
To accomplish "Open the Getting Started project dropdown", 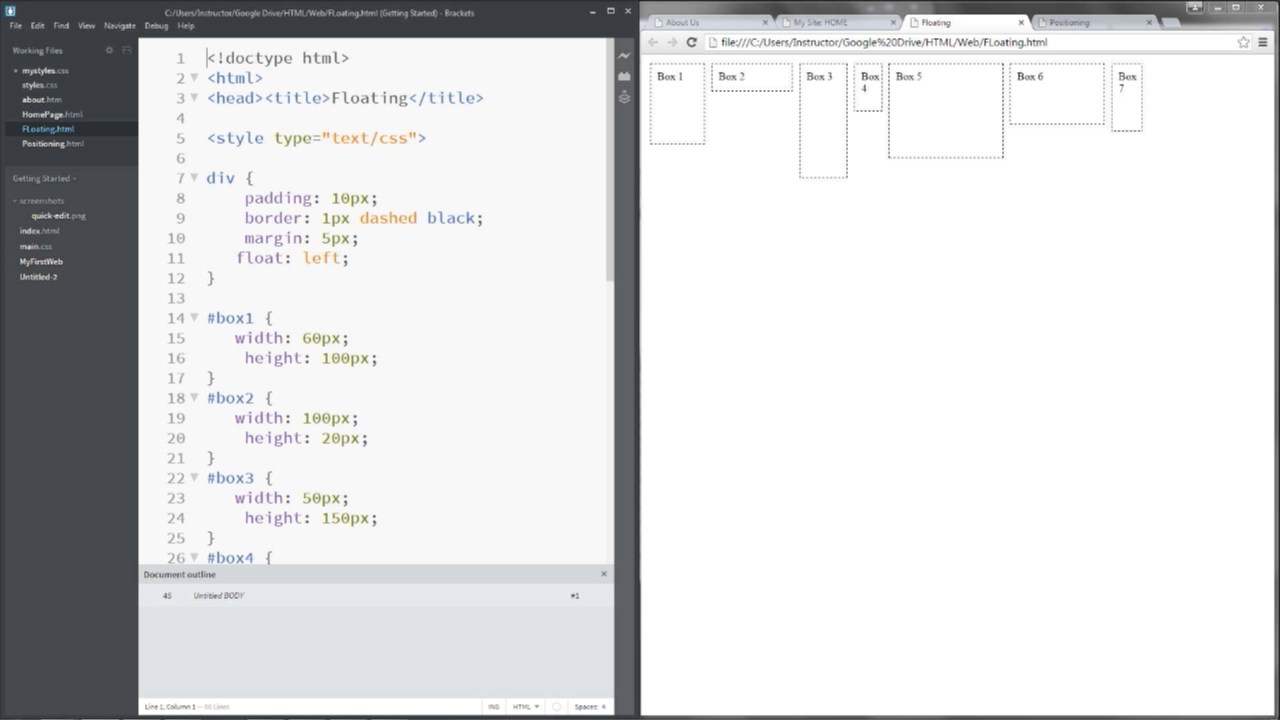I will 45,178.
